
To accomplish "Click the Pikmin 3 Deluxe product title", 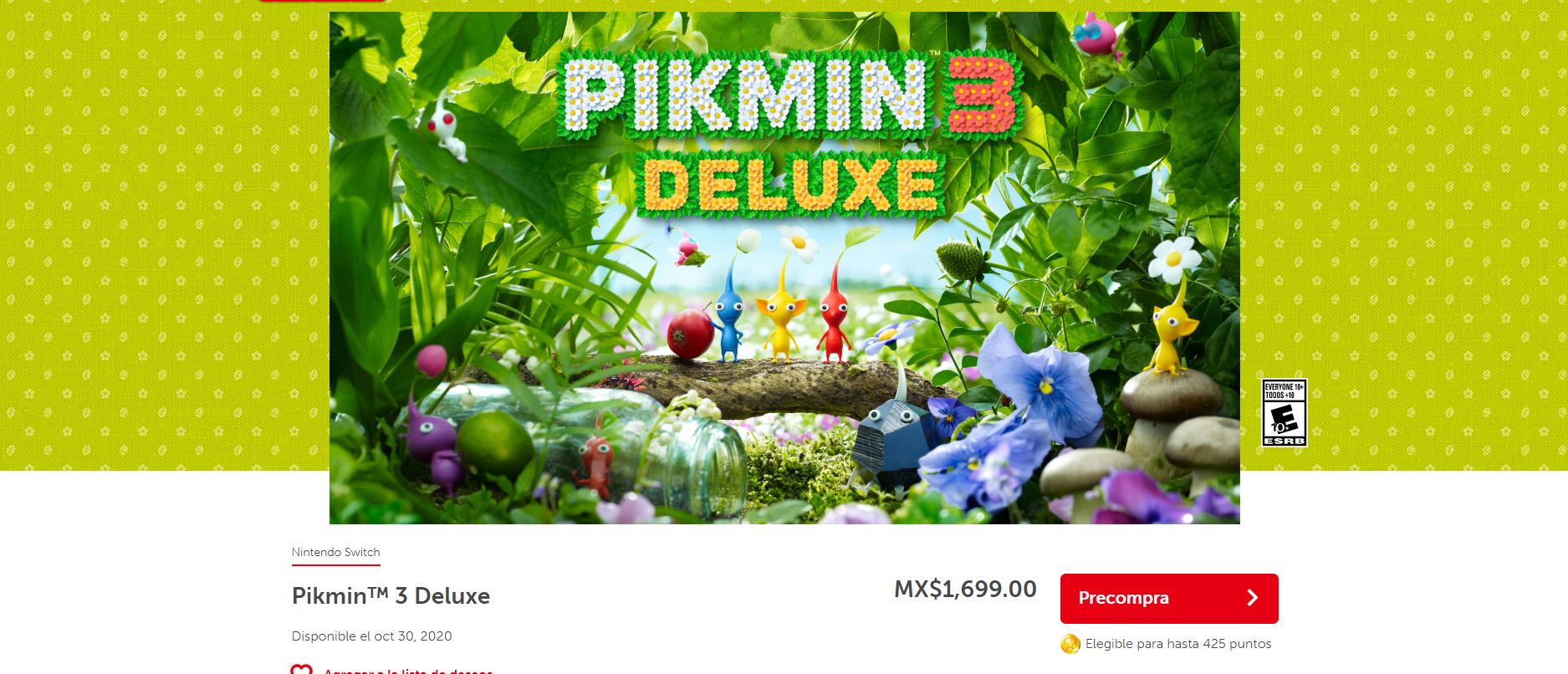I will click(x=391, y=596).
